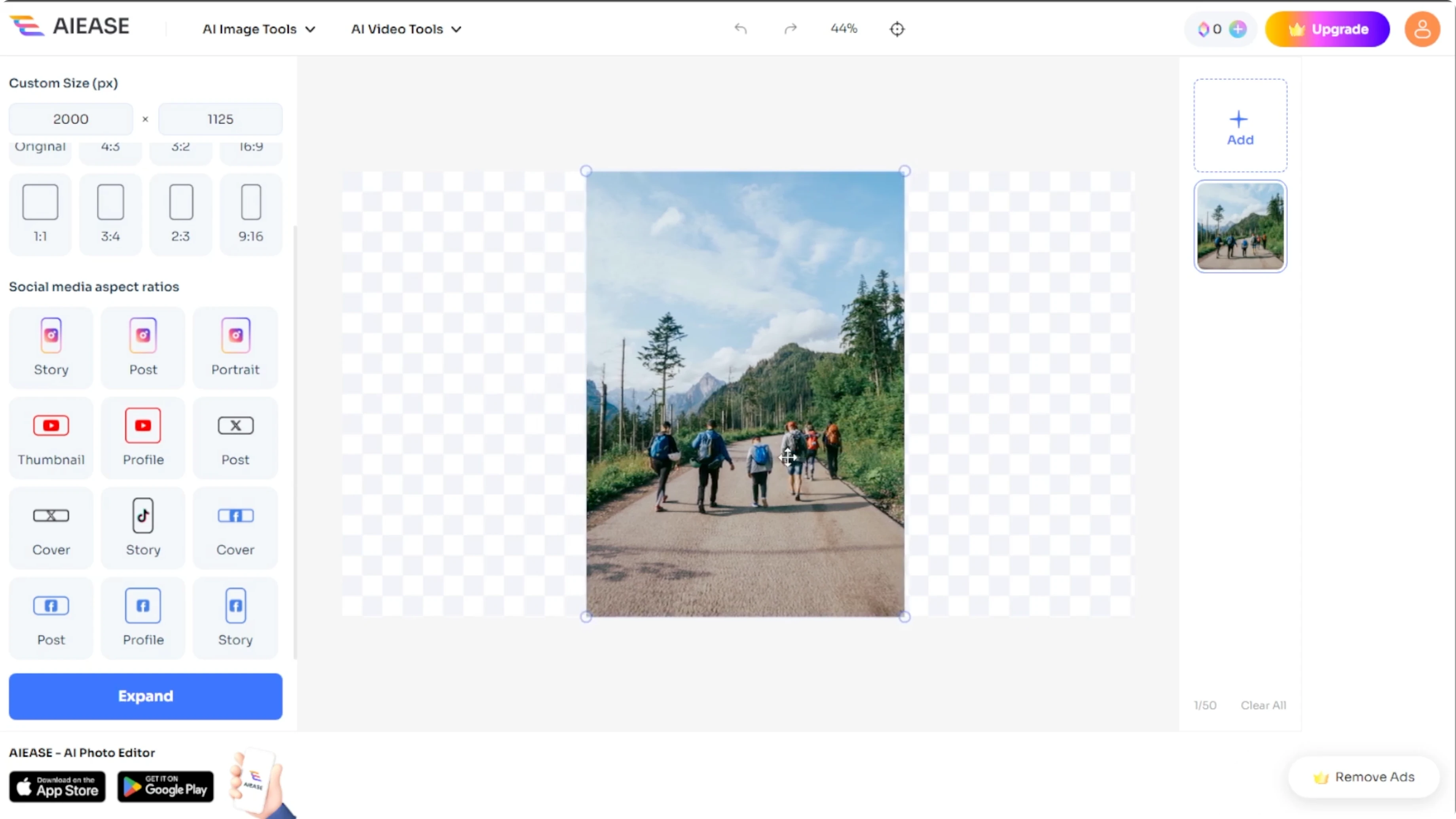1456x819 pixels.
Task: Click the bottom-right resize handle on image
Action: click(x=904, y=617)
